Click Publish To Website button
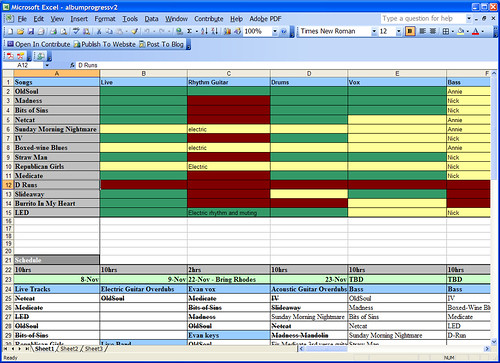This screenshot has height=363, width=500. pyautogui.click(x=105, y=44)
